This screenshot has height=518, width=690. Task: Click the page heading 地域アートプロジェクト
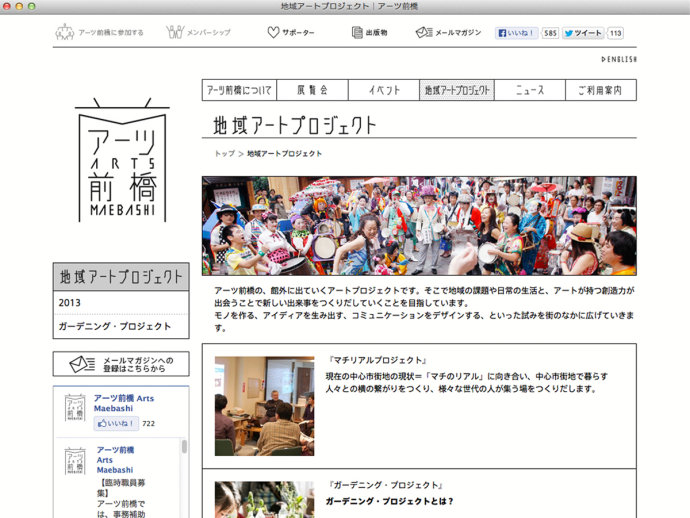pos(295,125)
